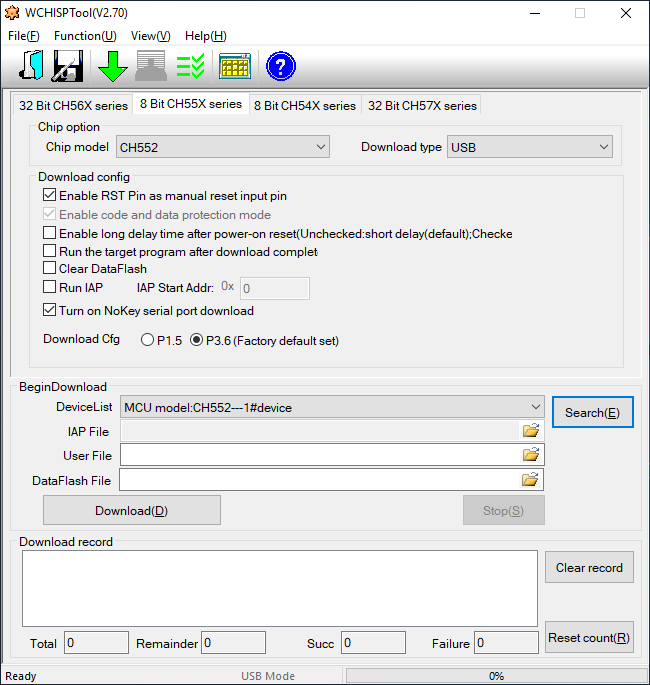Click the Download(D) button
The image size is (650, 685).
[x=131, y=510]
